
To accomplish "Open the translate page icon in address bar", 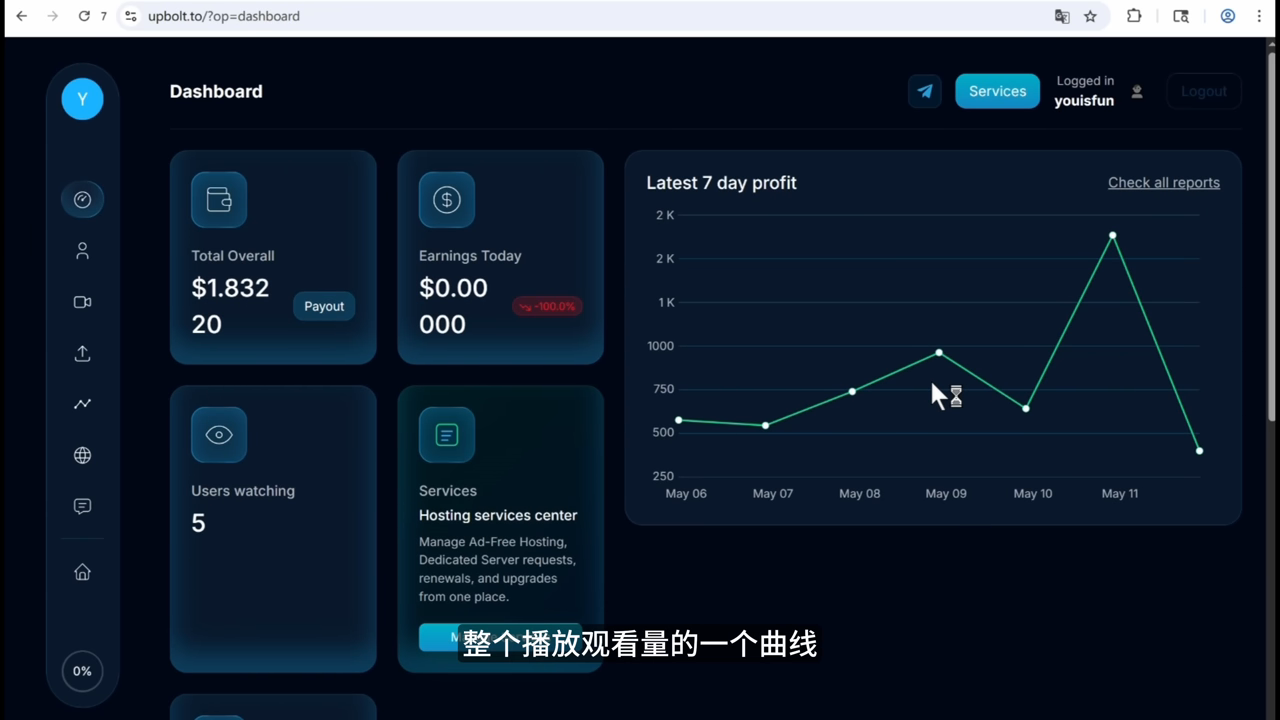I will coord(1062,16).
